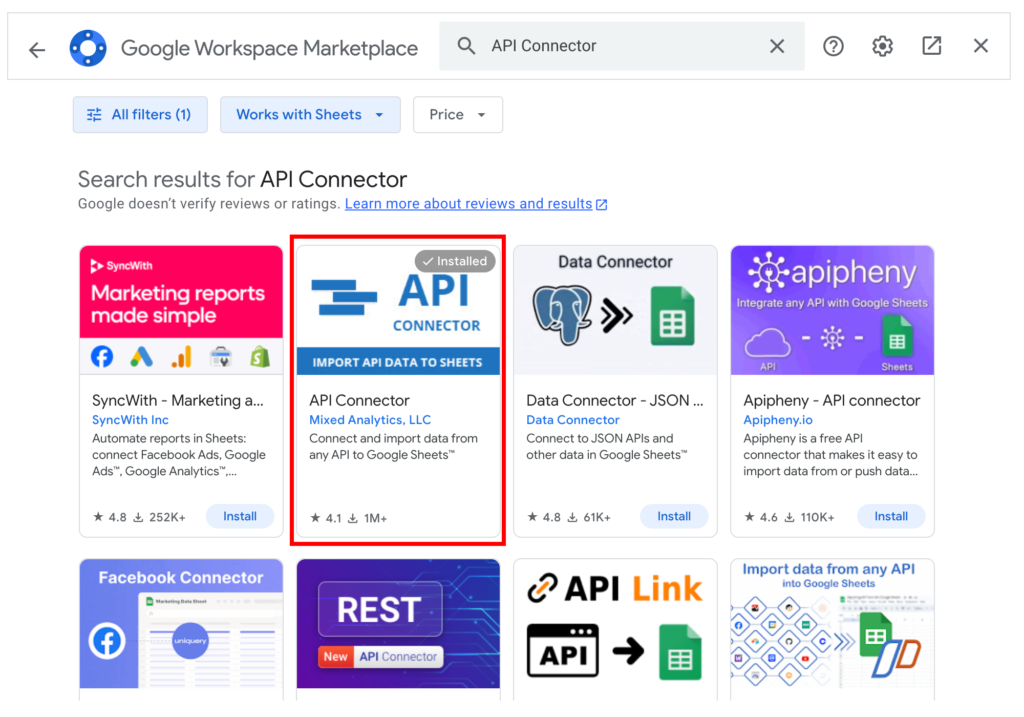
Task: Open the help question mark icon
Action: (833, 46)
